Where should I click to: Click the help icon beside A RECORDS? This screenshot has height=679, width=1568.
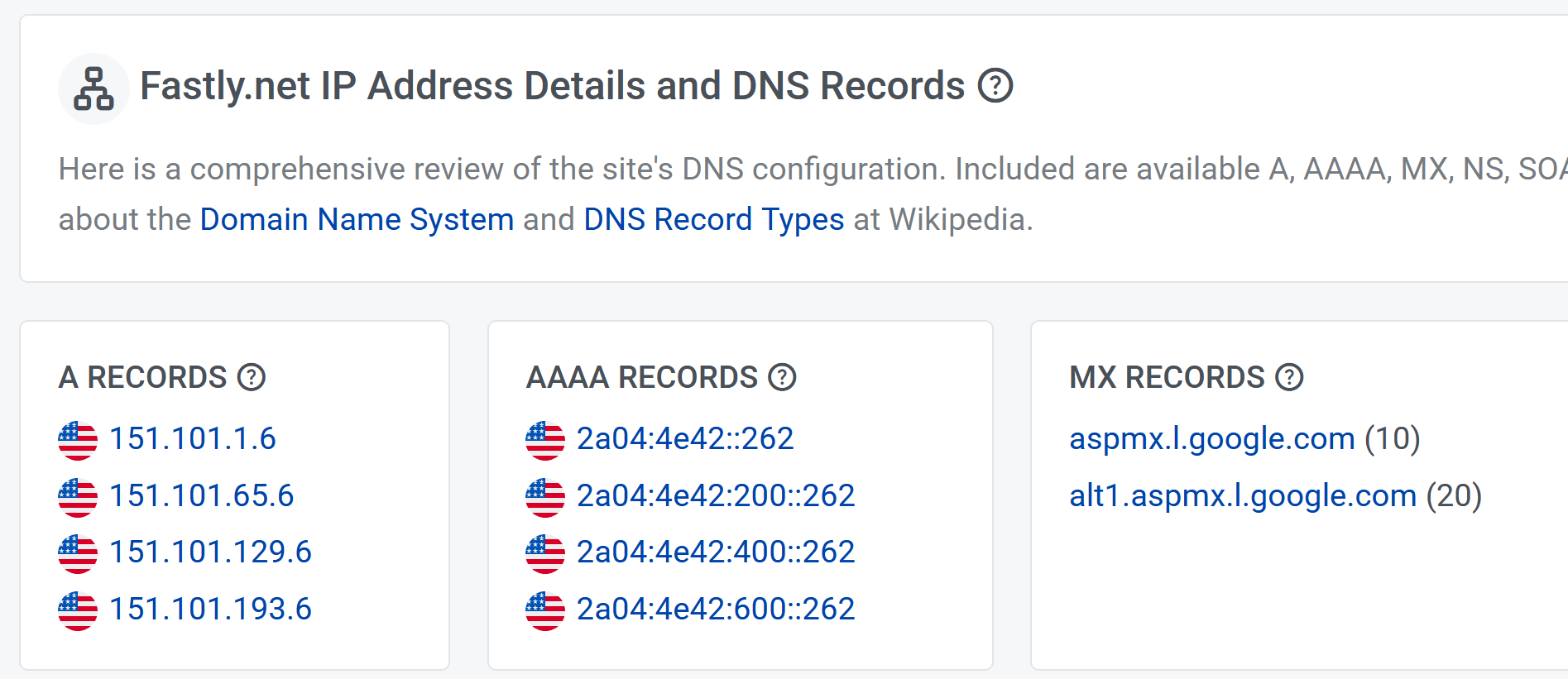pyautogui.click(x=252, y=377)
